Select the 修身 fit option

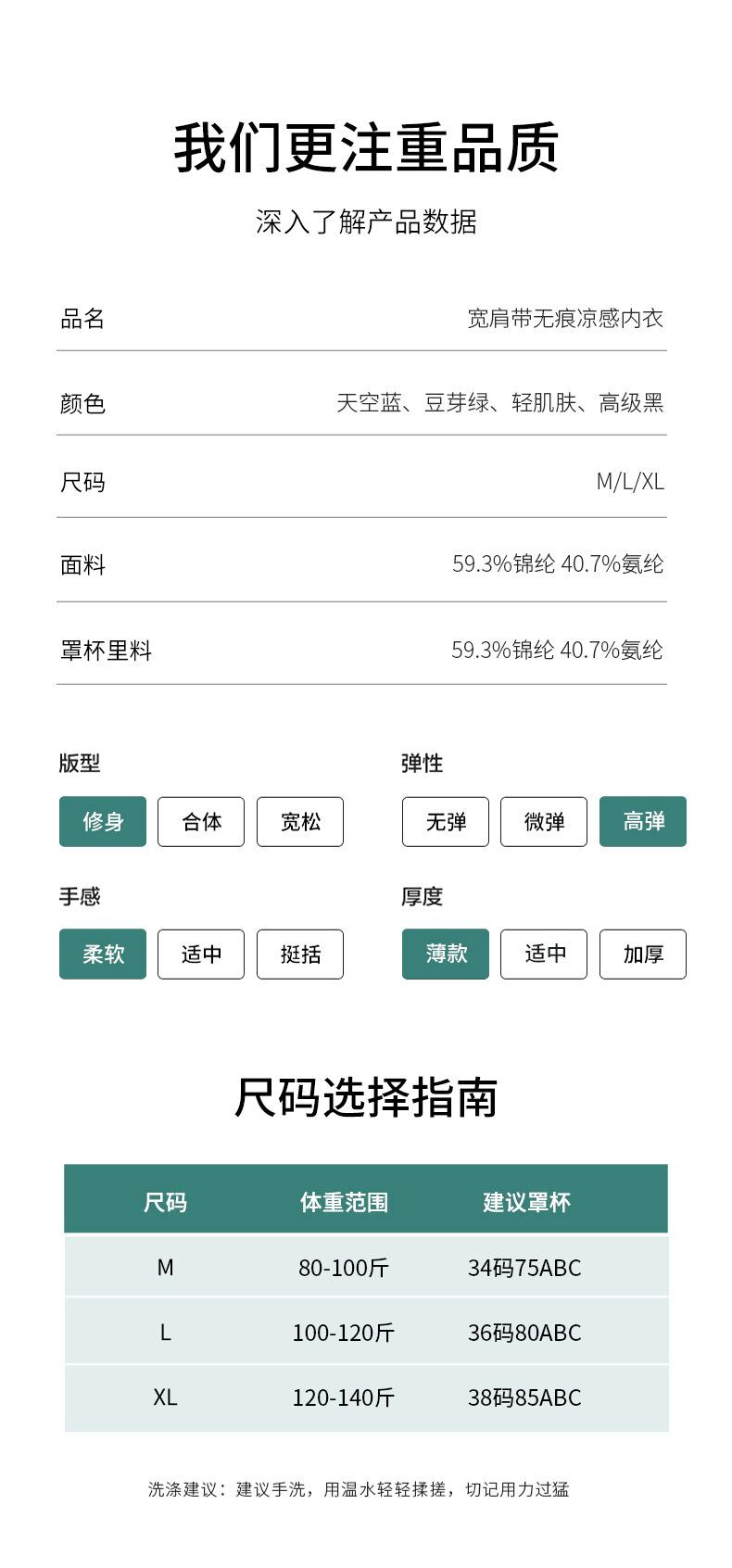point(103,821)
